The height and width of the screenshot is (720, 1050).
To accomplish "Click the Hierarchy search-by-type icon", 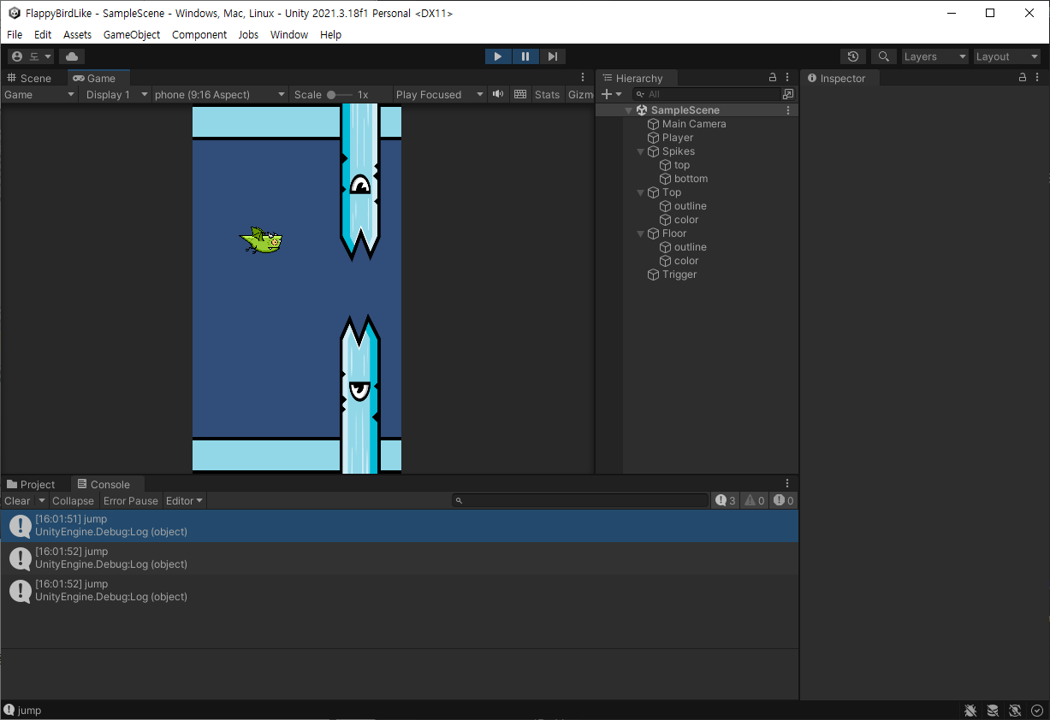I will coord(788,94).
